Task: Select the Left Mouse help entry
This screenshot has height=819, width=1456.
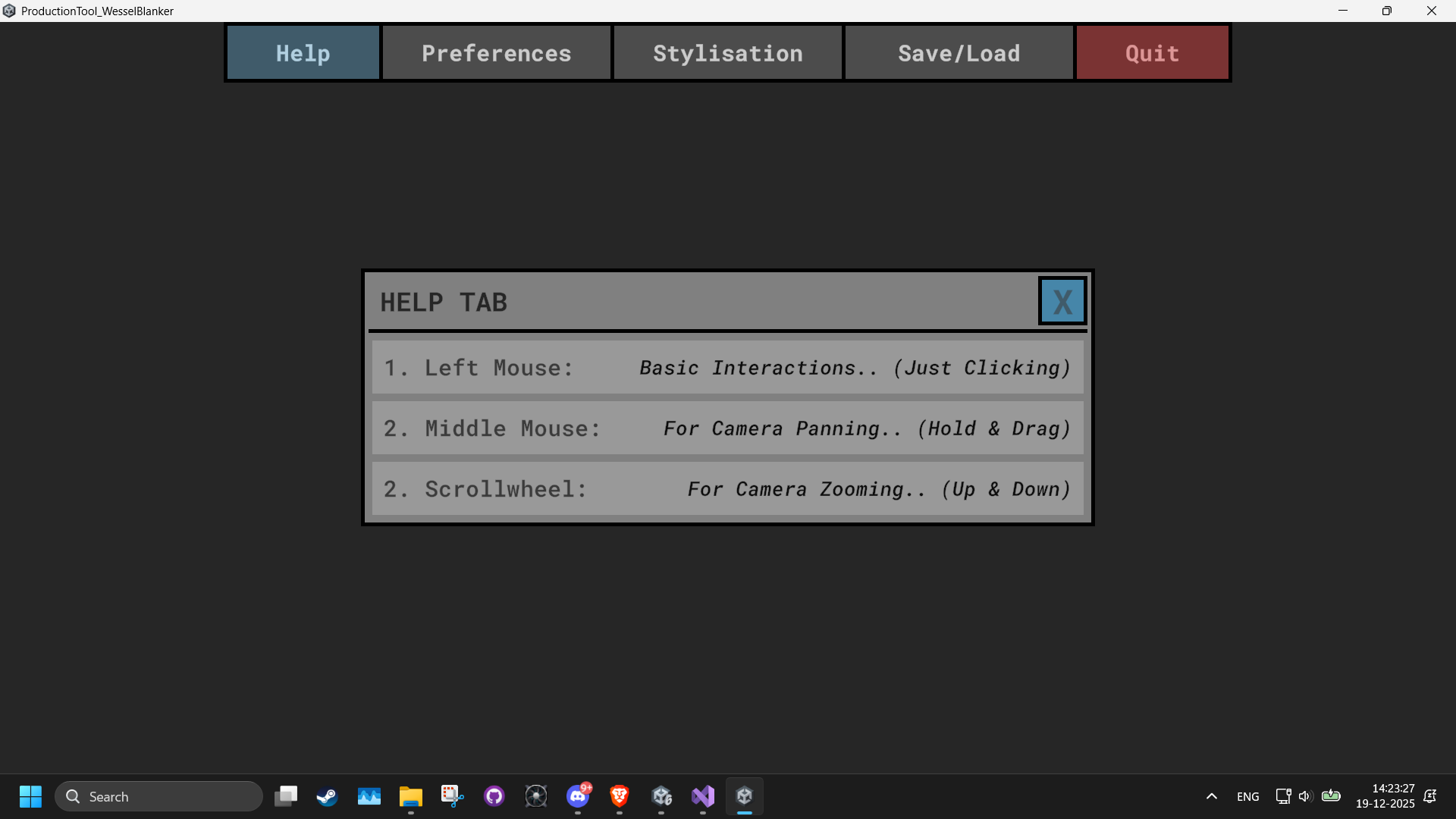Action: pyautogui.click(x=727, y=368)
